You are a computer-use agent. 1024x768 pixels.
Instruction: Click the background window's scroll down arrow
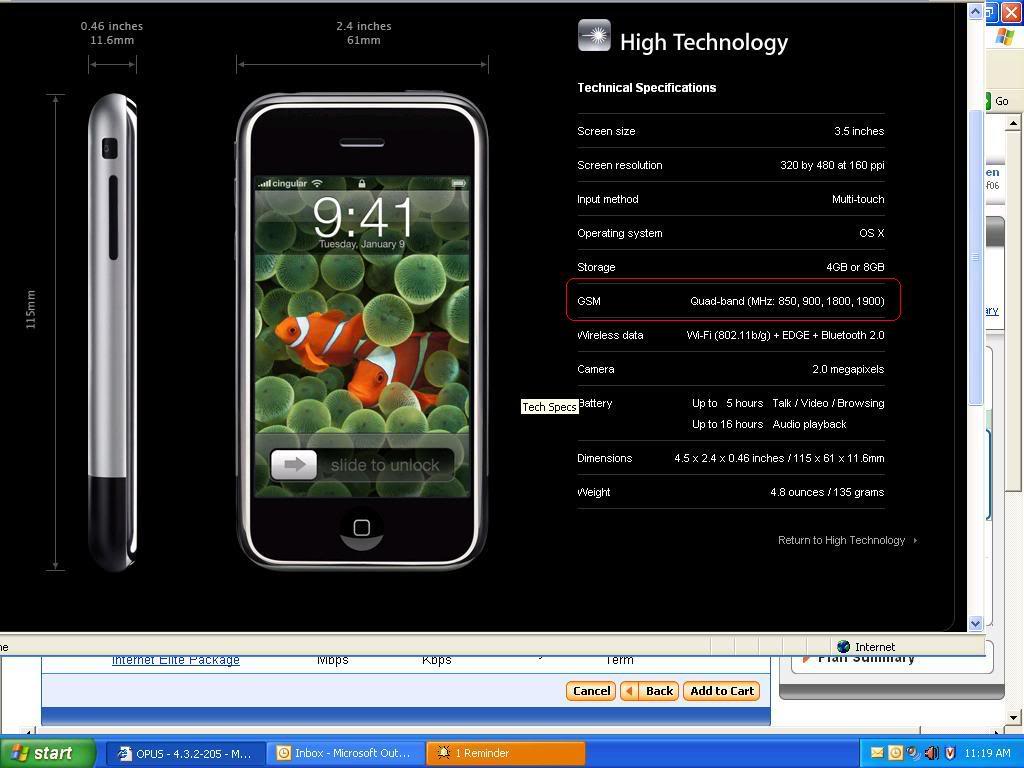tap(1013, 717)
